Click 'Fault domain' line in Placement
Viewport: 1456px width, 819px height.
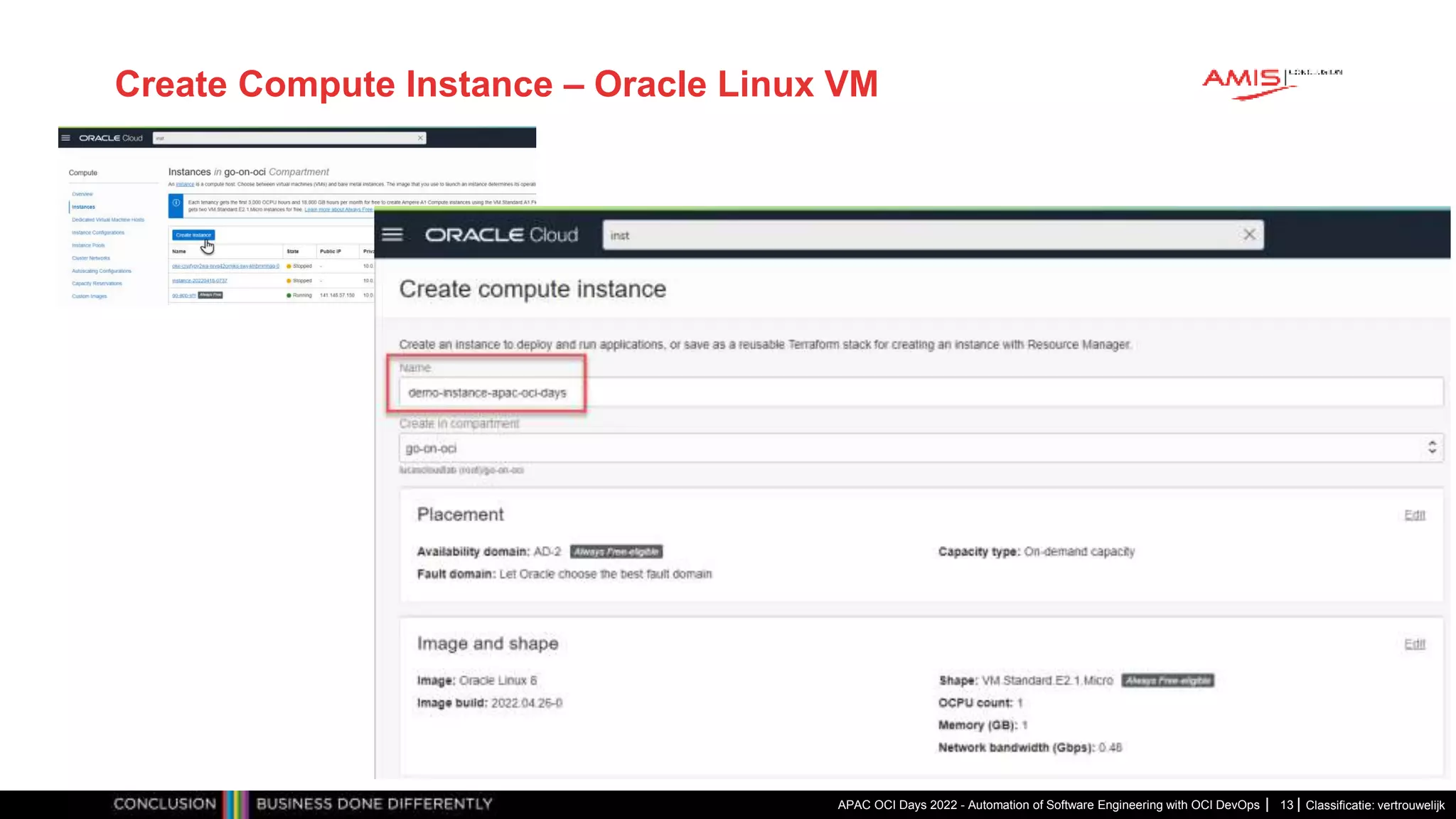tap(564, 574)
